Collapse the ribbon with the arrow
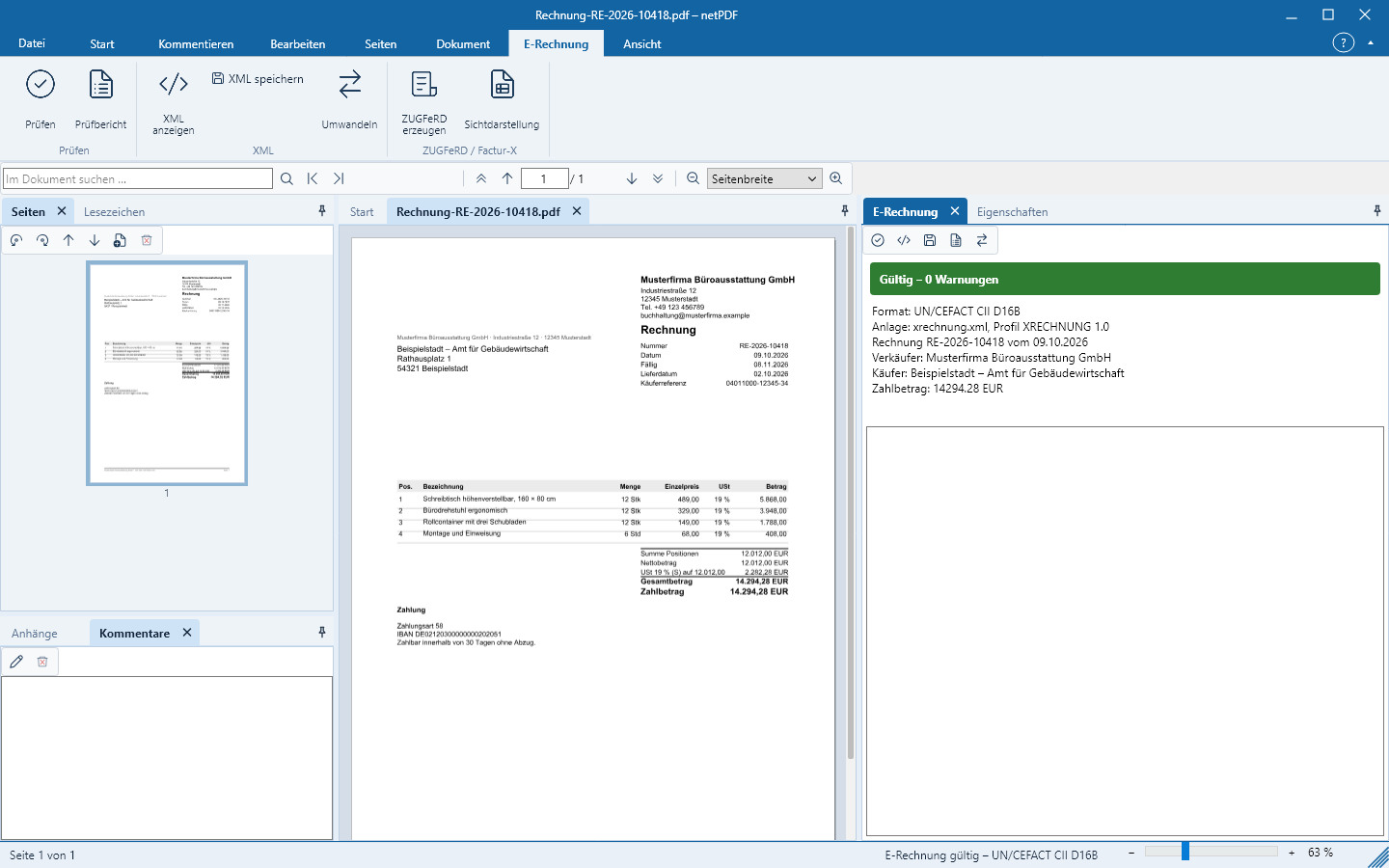Screen dimensions: 1389x868 1371,42
